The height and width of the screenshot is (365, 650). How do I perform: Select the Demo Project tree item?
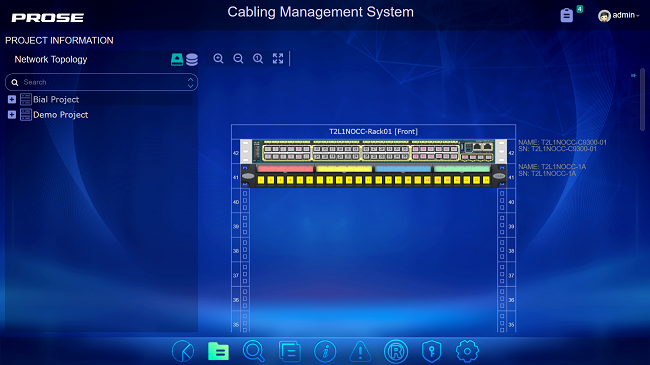pyautogui.click(x=61, y=115)
